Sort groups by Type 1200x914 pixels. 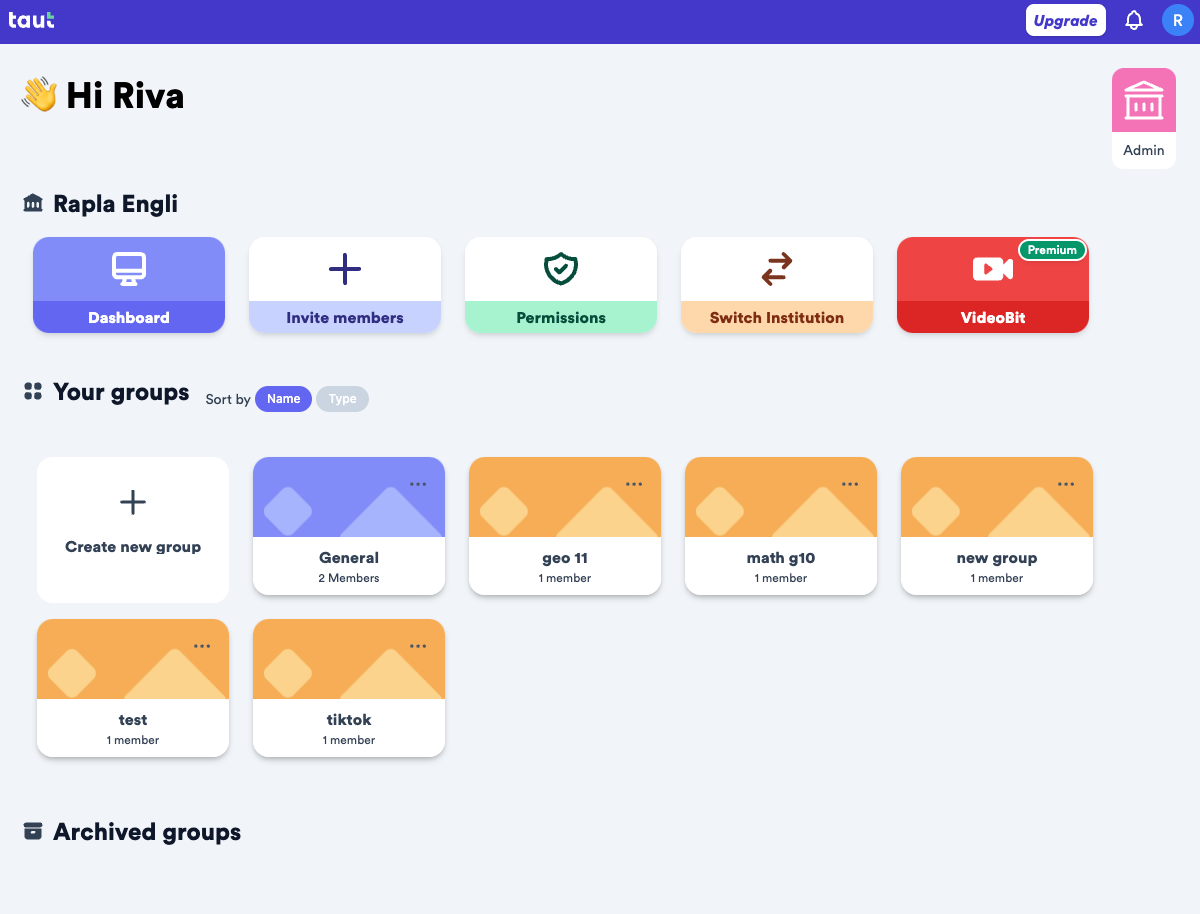coord(342,399)
